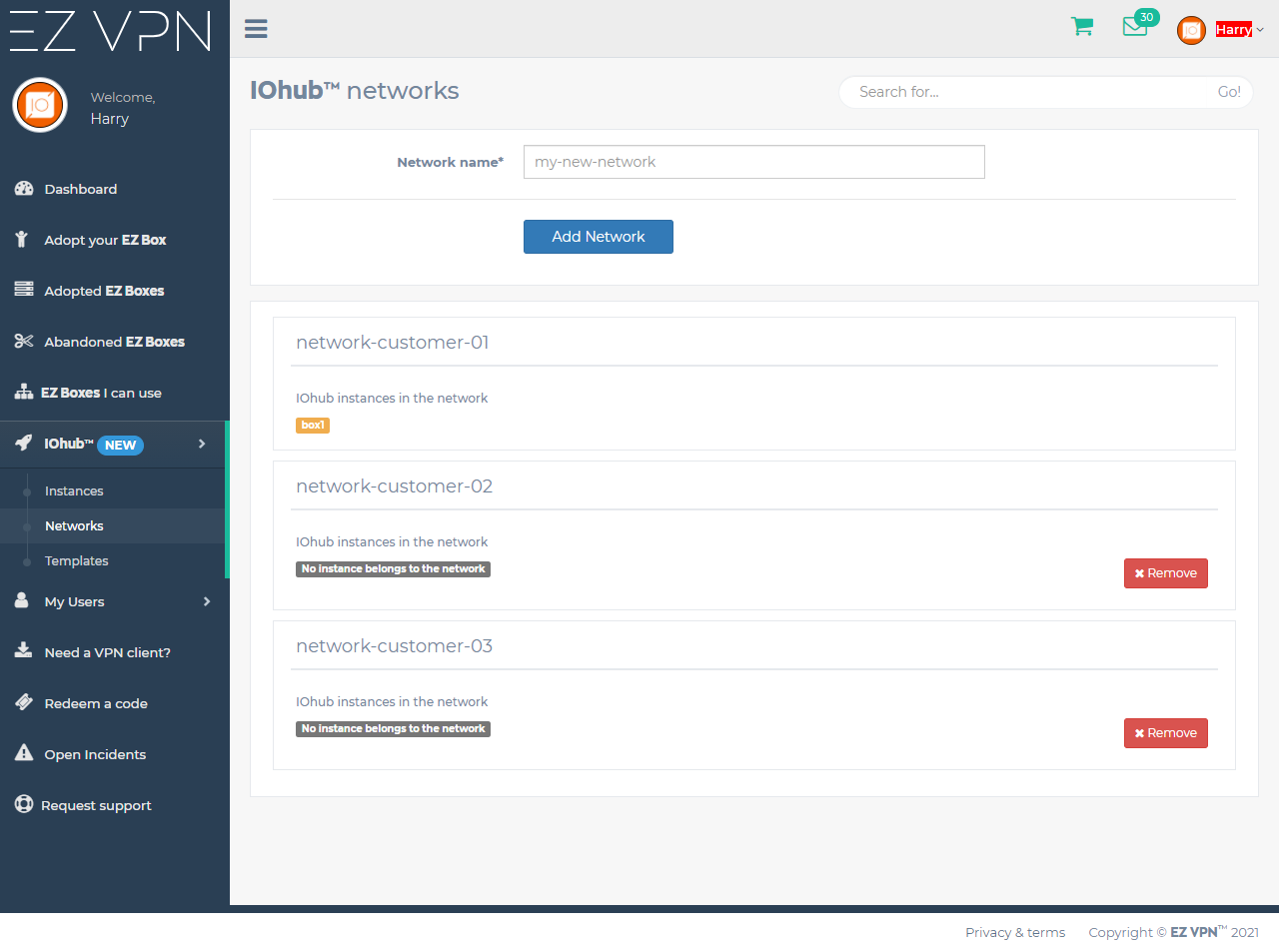Viewport: 1279px width, 952px height.
Task: Open Adopt your EZ Box page
Action: coord(105,240)
